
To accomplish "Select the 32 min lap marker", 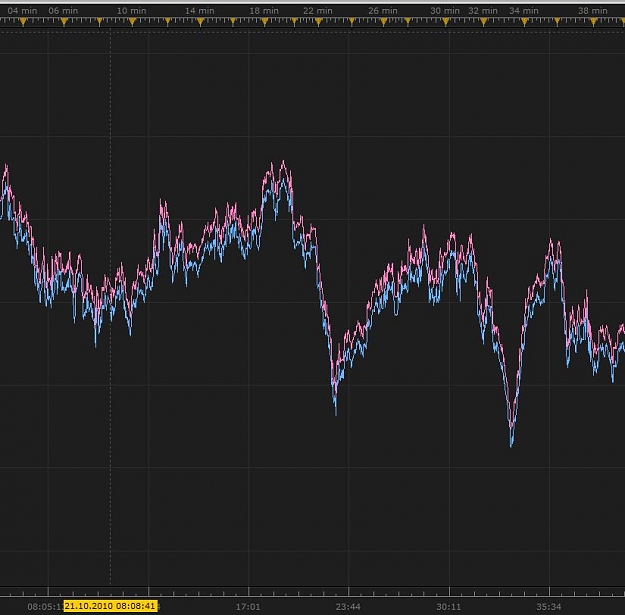I will (483, 22).
